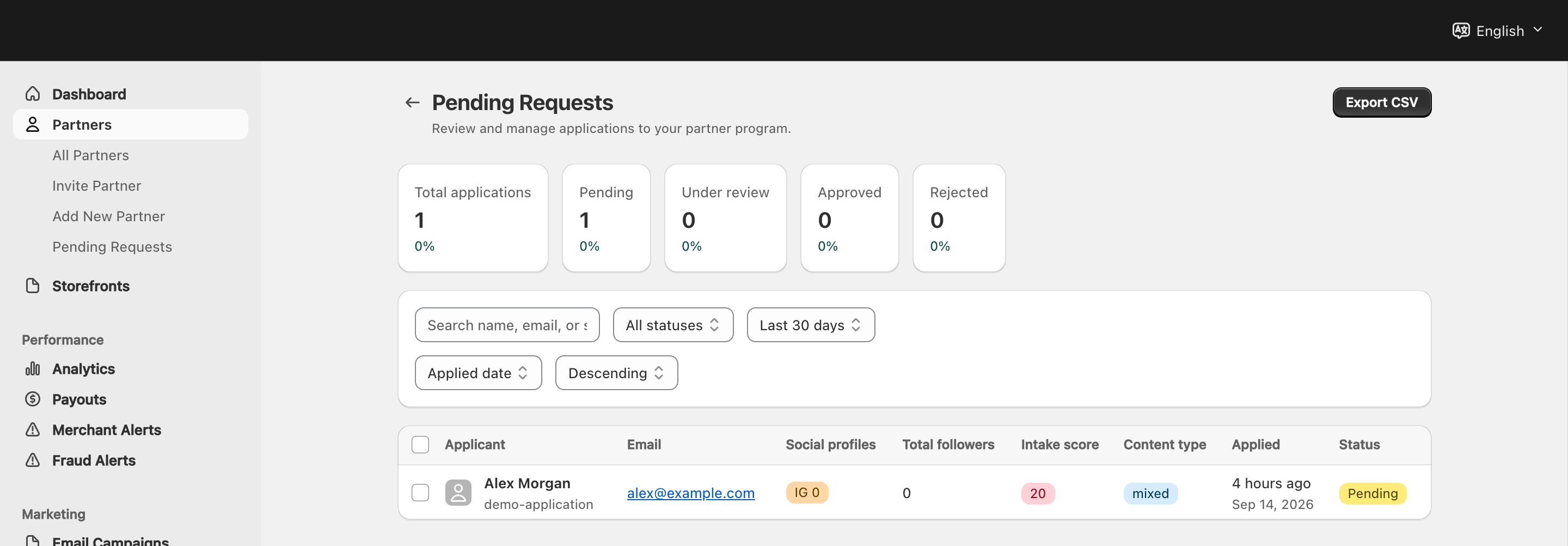
Task: Click the Under review stat card
Action: click(726, 217)
